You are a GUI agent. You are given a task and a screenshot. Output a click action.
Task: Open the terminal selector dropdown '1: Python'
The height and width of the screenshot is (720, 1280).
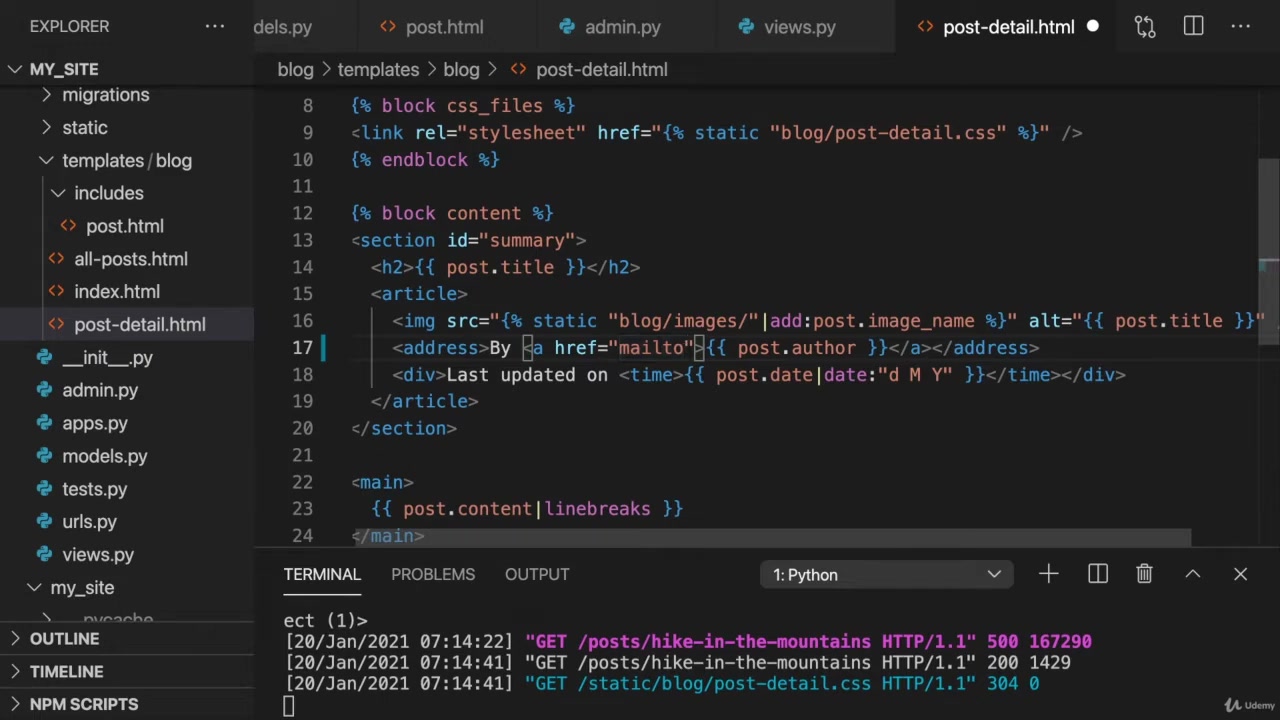[x=886, y=575]
